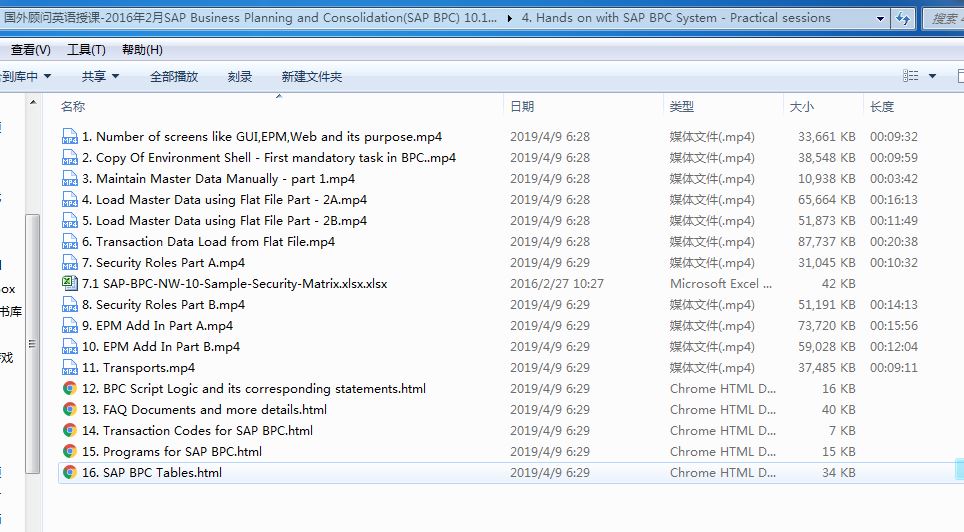Click size cell 65,664 KB
964x532 pixels.
(826, 199)
